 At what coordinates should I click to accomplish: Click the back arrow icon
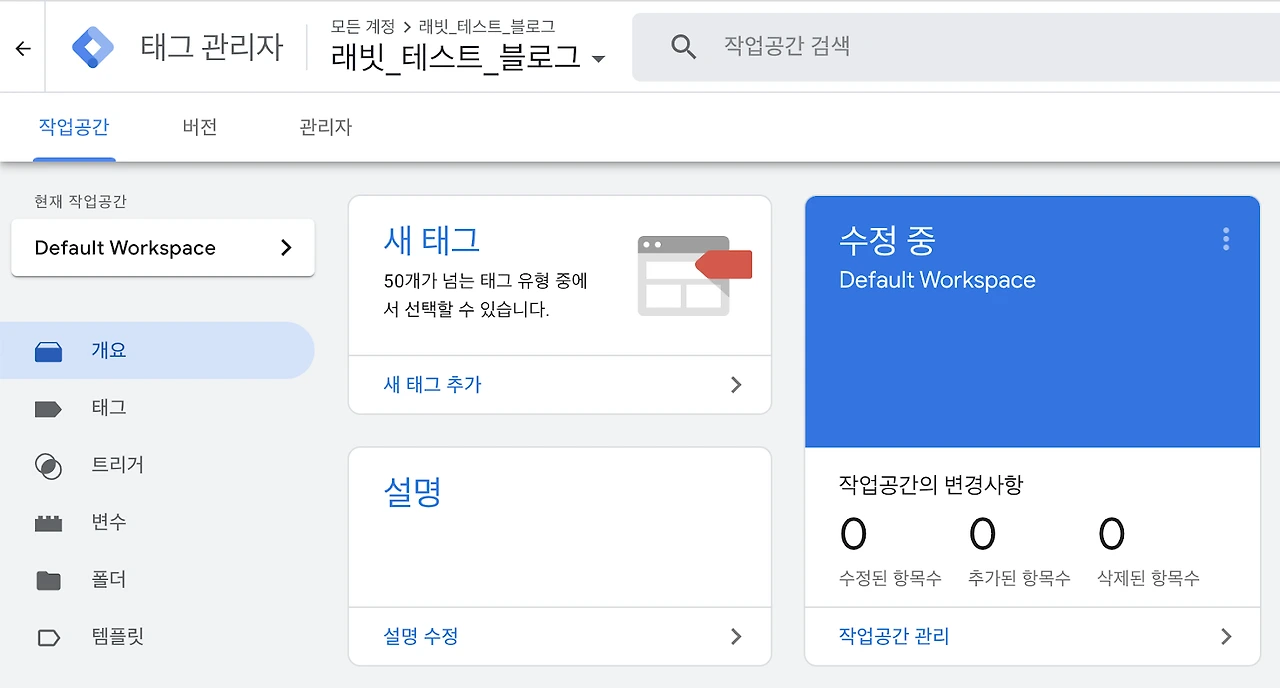pyautogui.click(x=23, y=48)
